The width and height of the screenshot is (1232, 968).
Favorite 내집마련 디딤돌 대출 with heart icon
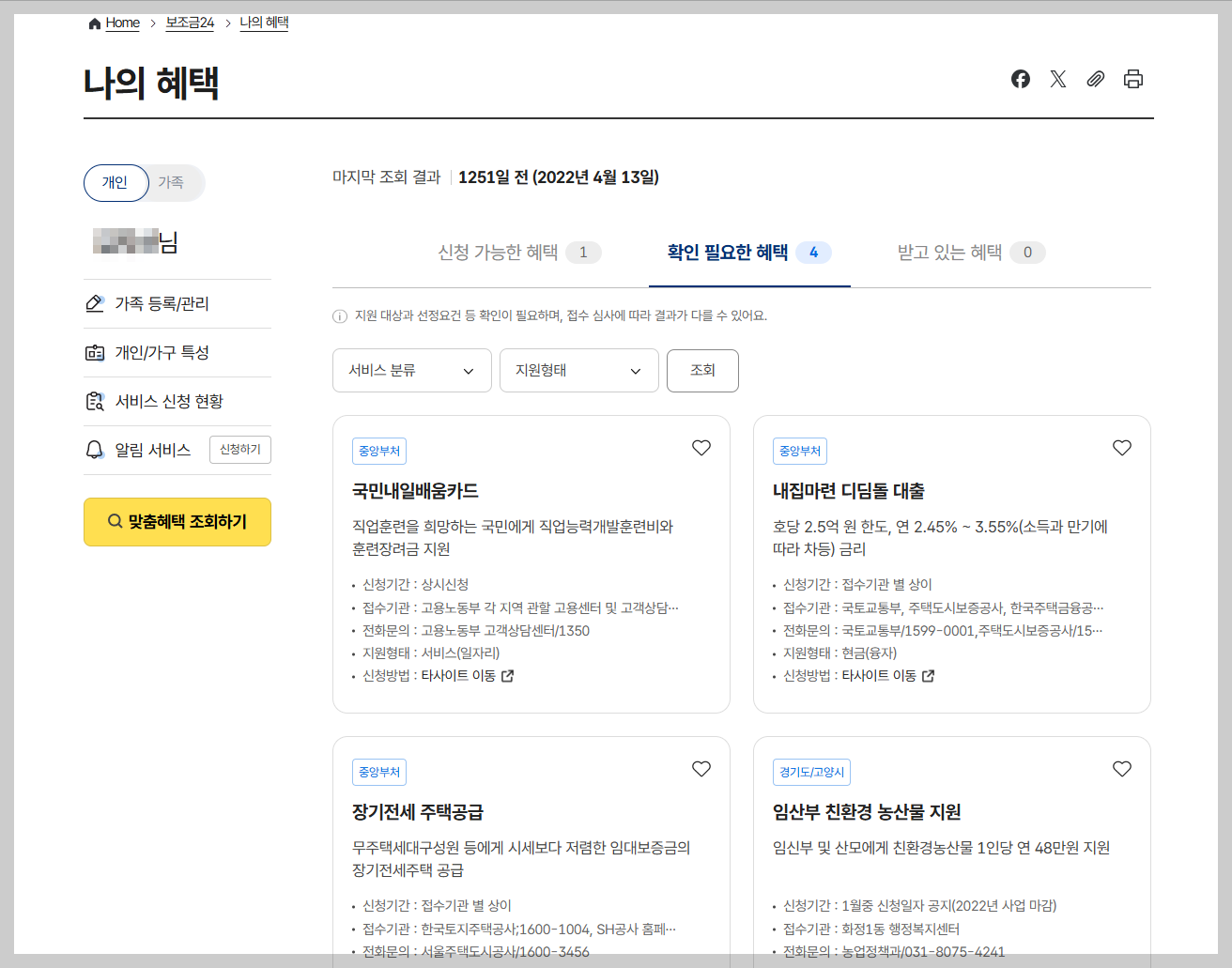pyautogui.click(x=1122, y=448)
